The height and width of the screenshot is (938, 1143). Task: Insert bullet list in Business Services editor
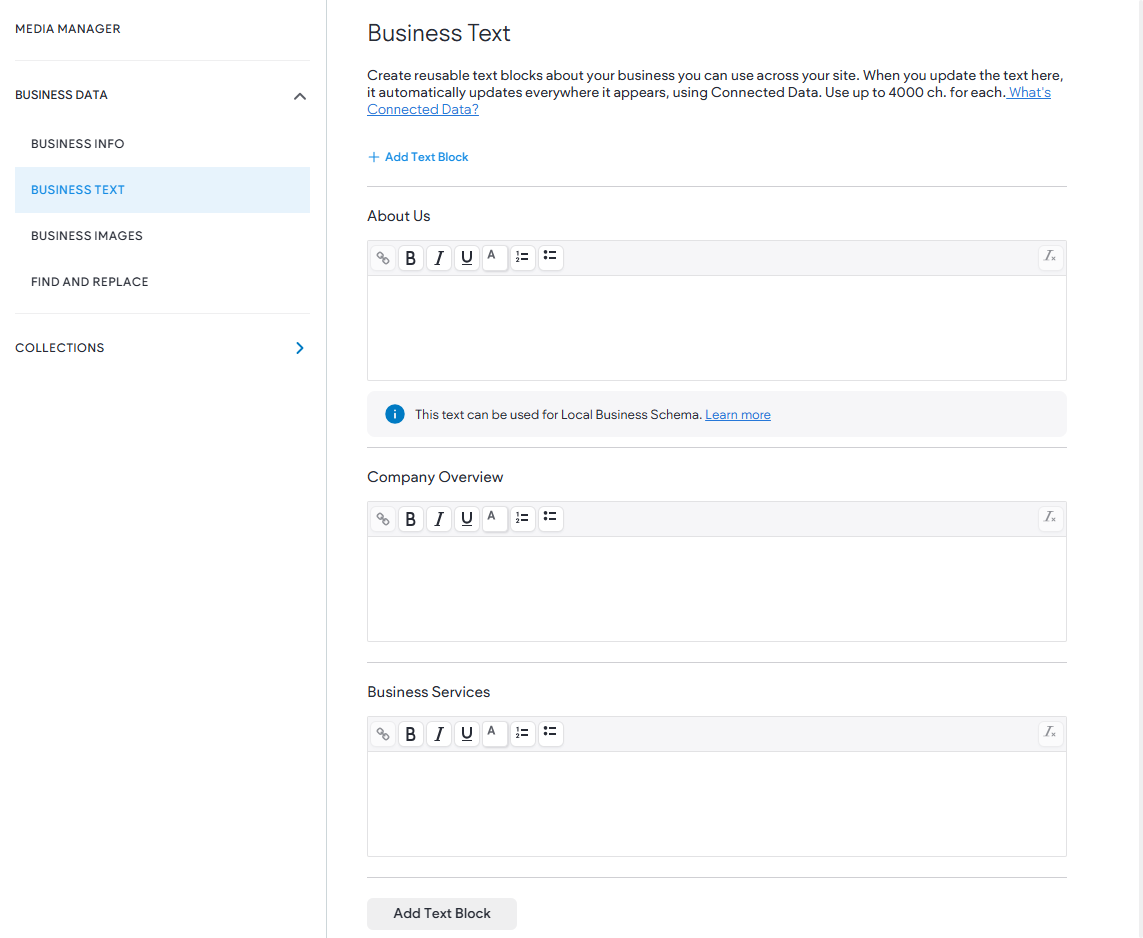click(550, 733)
